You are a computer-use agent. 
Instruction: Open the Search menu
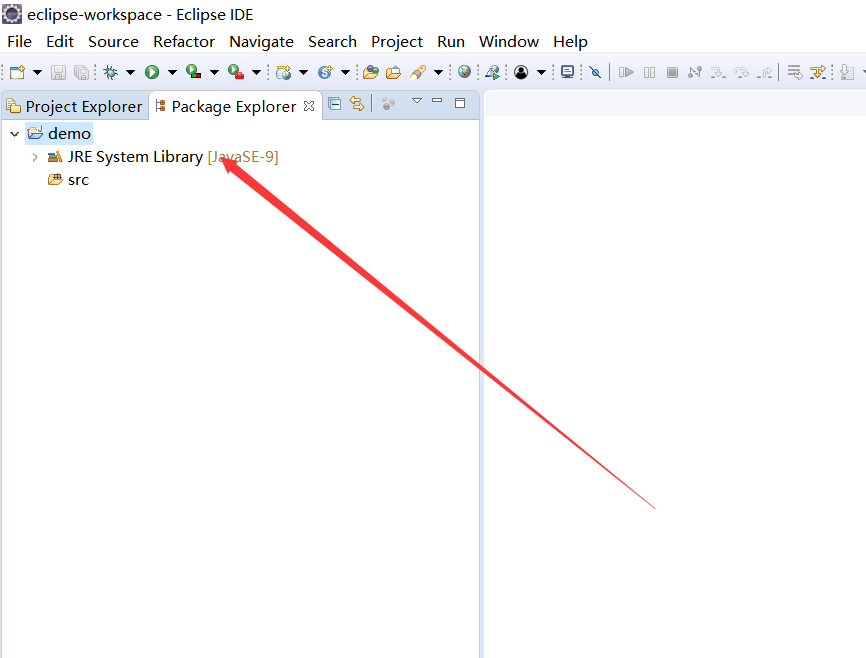coord(332,41)
